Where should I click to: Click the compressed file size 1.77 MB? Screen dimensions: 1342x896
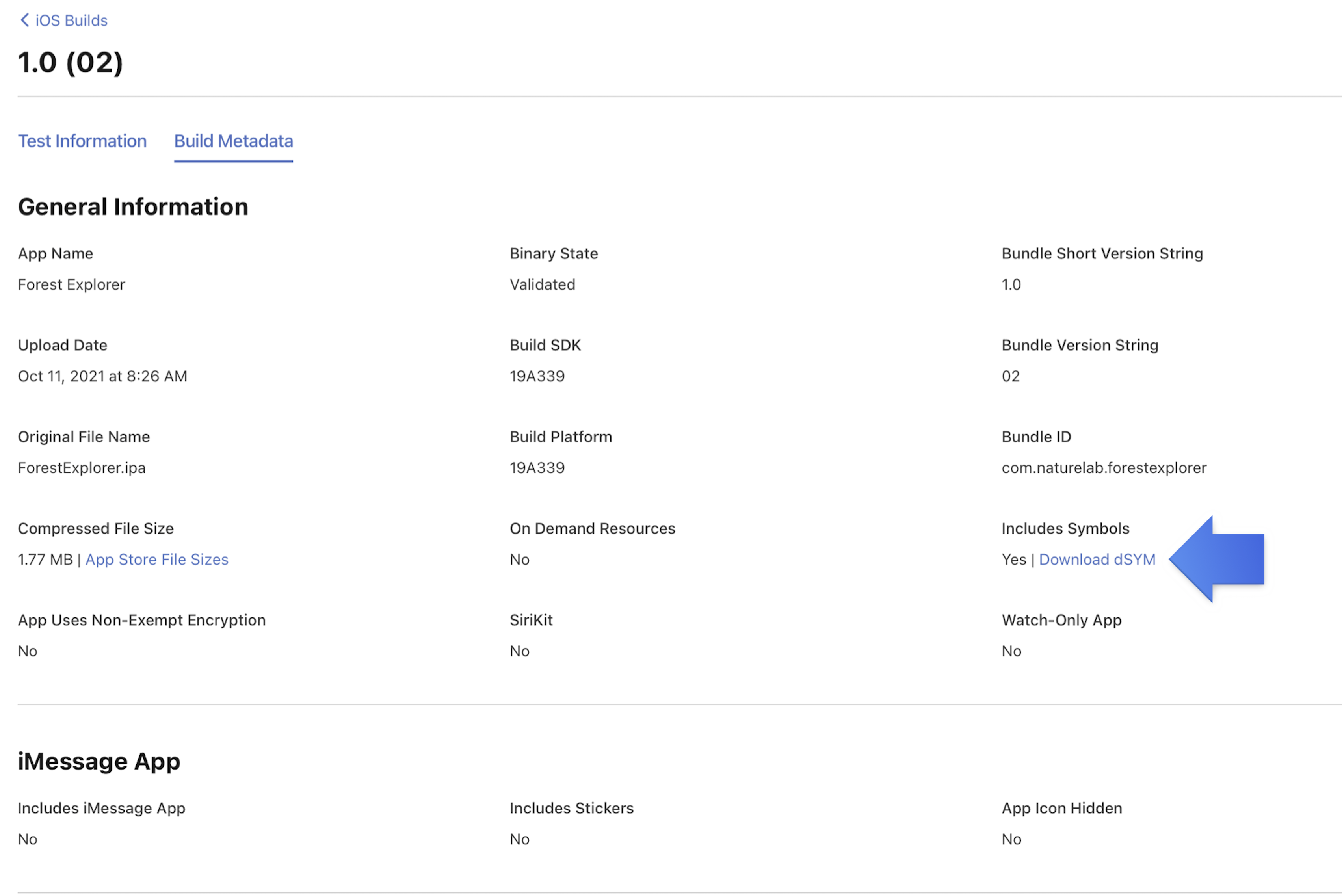point(45,560)
